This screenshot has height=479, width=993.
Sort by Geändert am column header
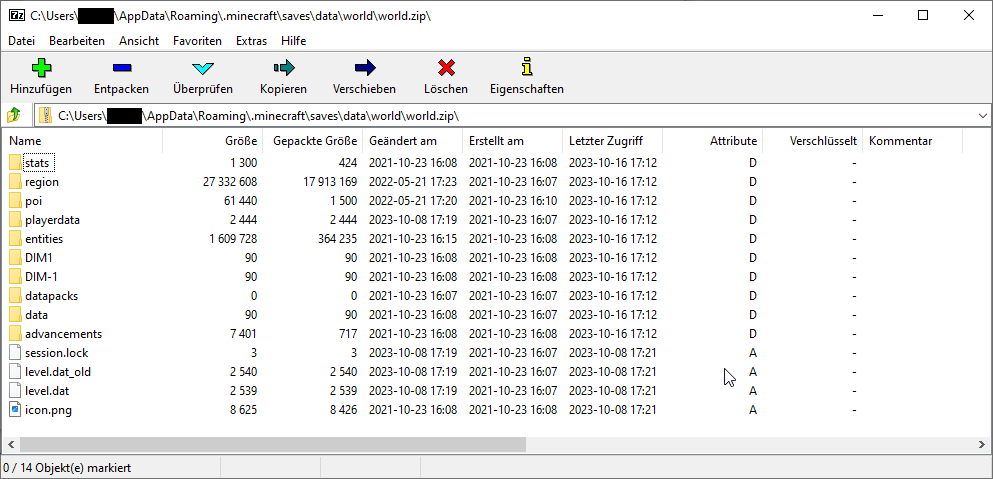pos(412,141)
